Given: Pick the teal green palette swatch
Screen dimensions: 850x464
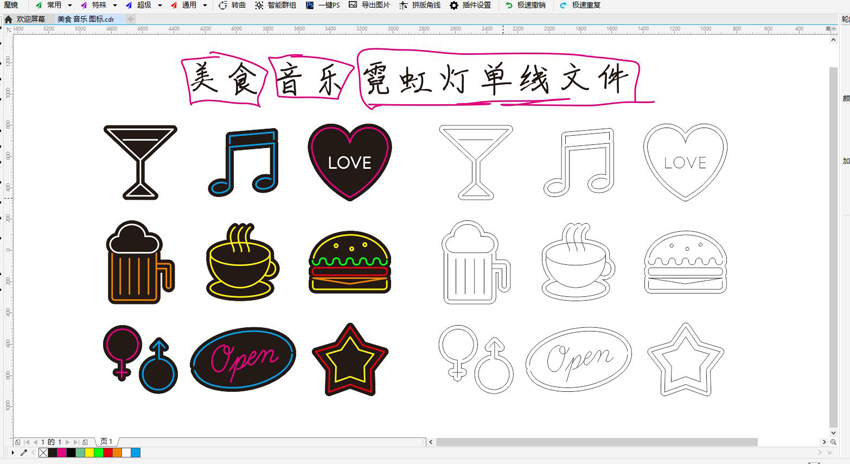Looking at the screenshot, I should coord(80,453).
